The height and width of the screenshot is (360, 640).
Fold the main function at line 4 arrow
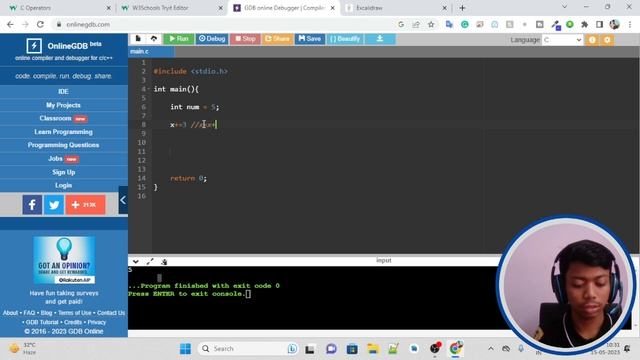point(149,89)
